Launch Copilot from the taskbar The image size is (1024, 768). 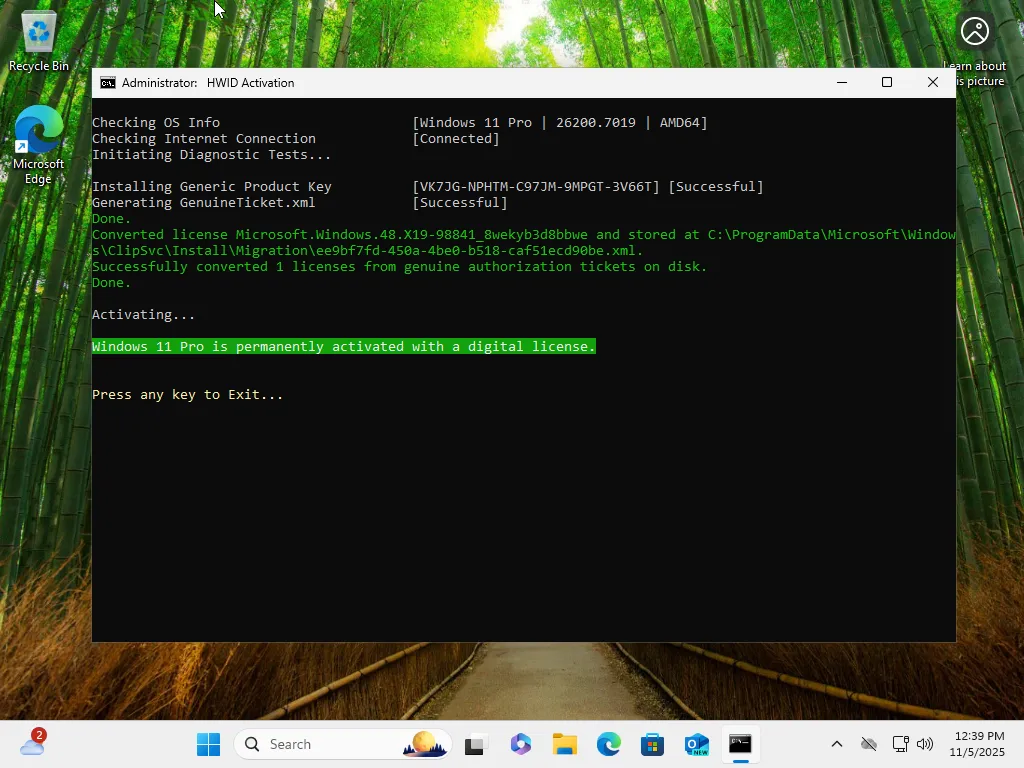coord(520,744)
